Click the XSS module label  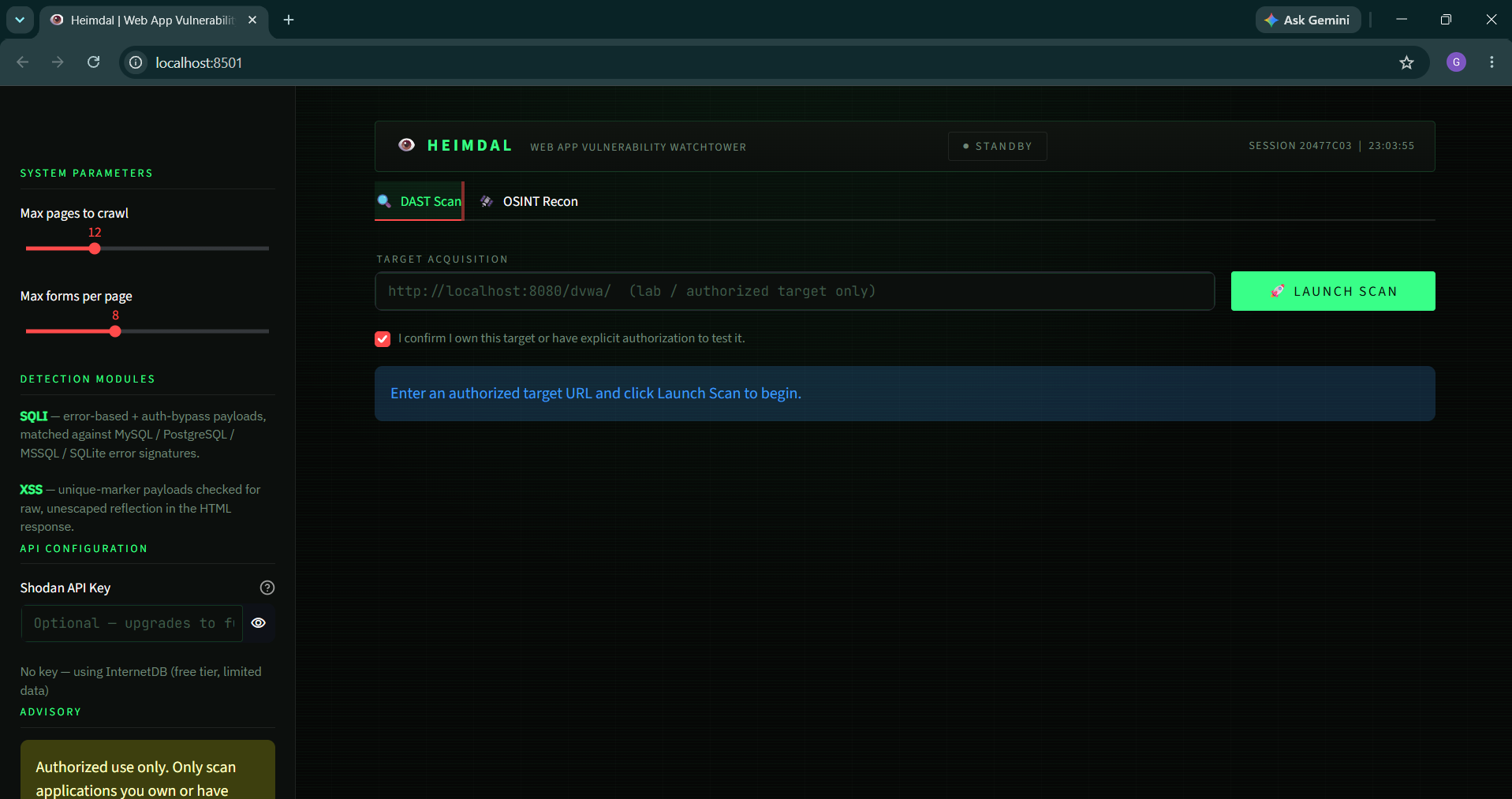[x=32, y=489]
